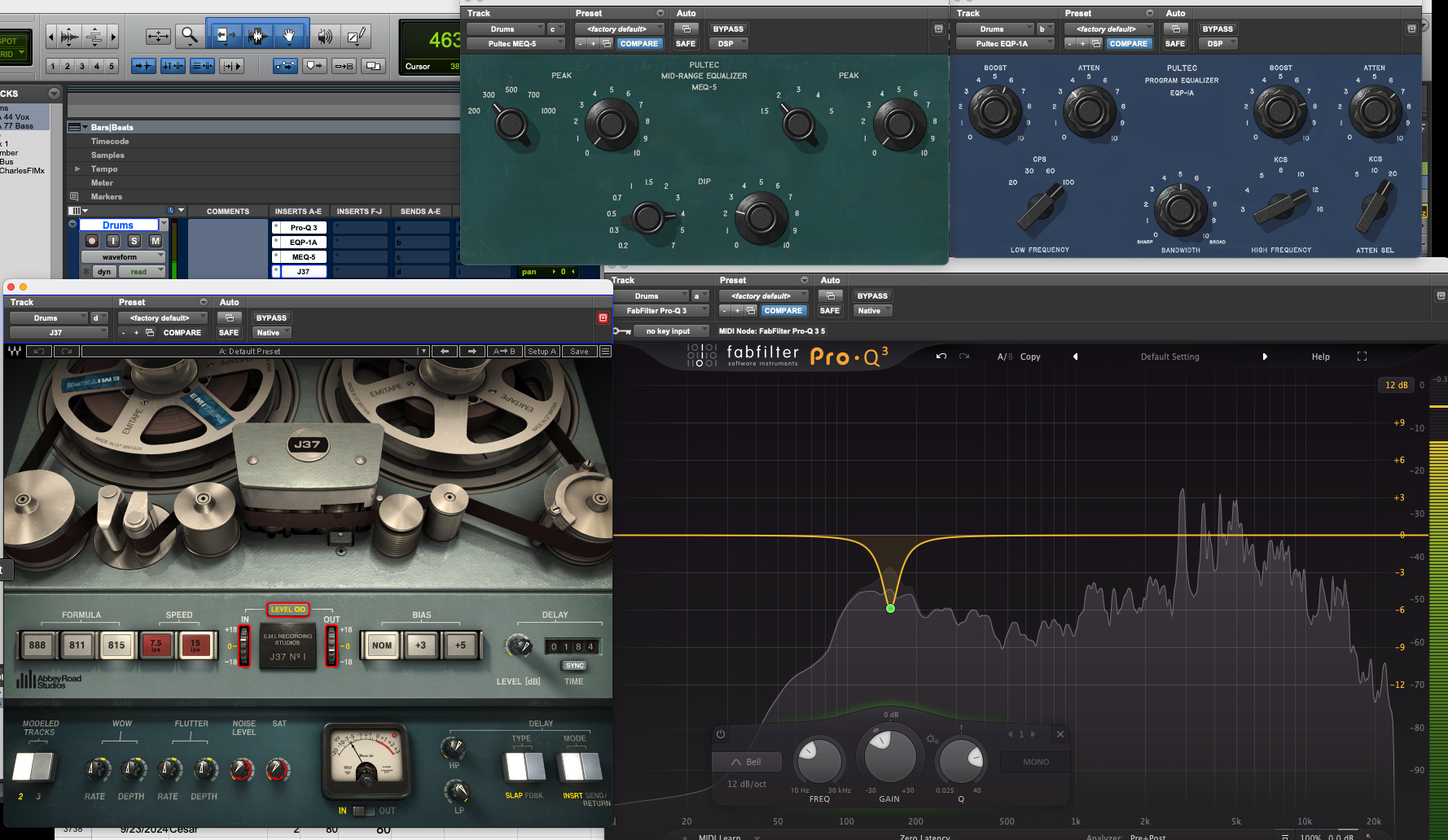The width and height of the screenshot is (1448, 840).
Task: Click J37 red target button
Action: [603, 317]
